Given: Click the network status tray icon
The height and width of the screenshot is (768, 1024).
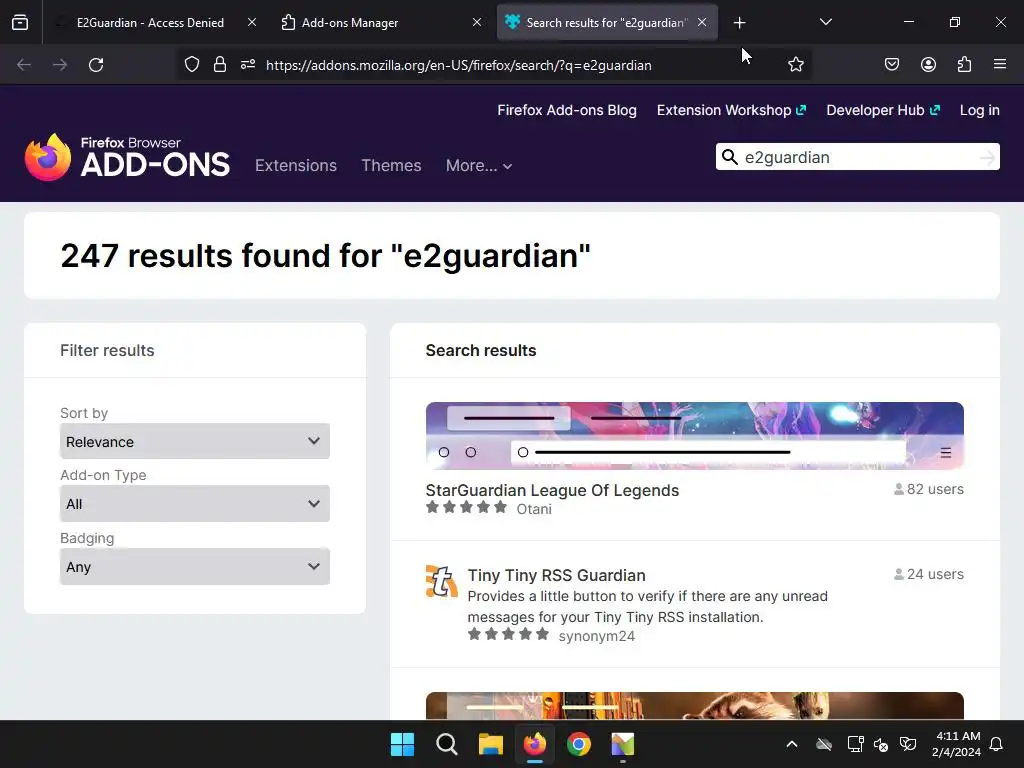Looking at the screenshot, I should coord(856,744).
